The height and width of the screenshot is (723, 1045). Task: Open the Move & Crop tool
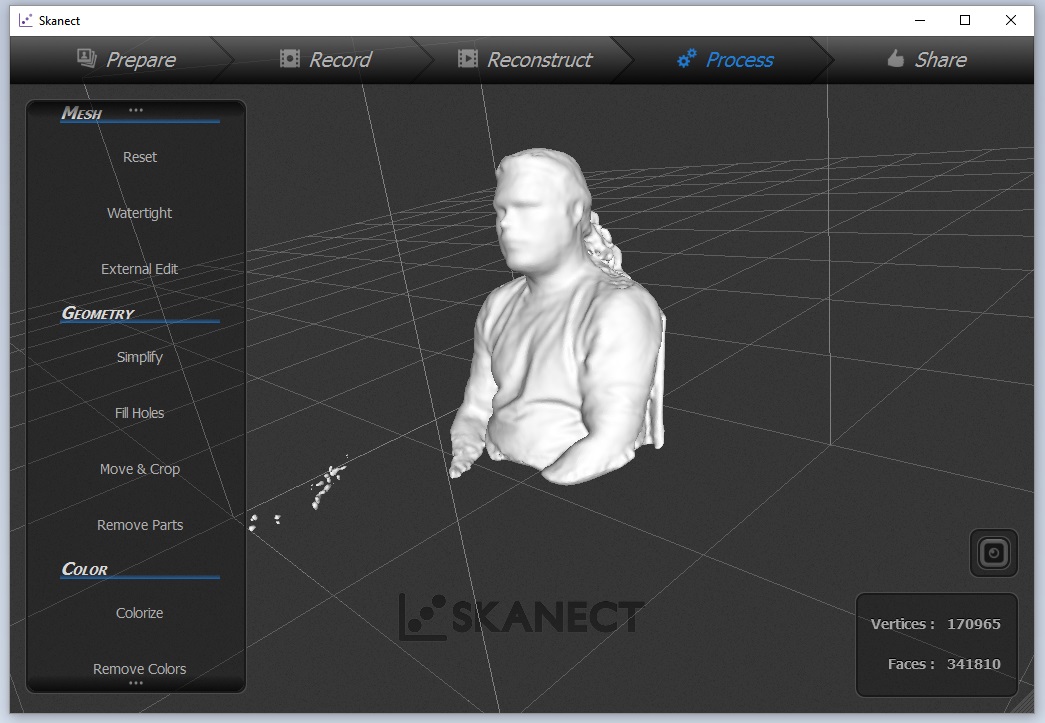pyautogui.click(x=139, y=469)
